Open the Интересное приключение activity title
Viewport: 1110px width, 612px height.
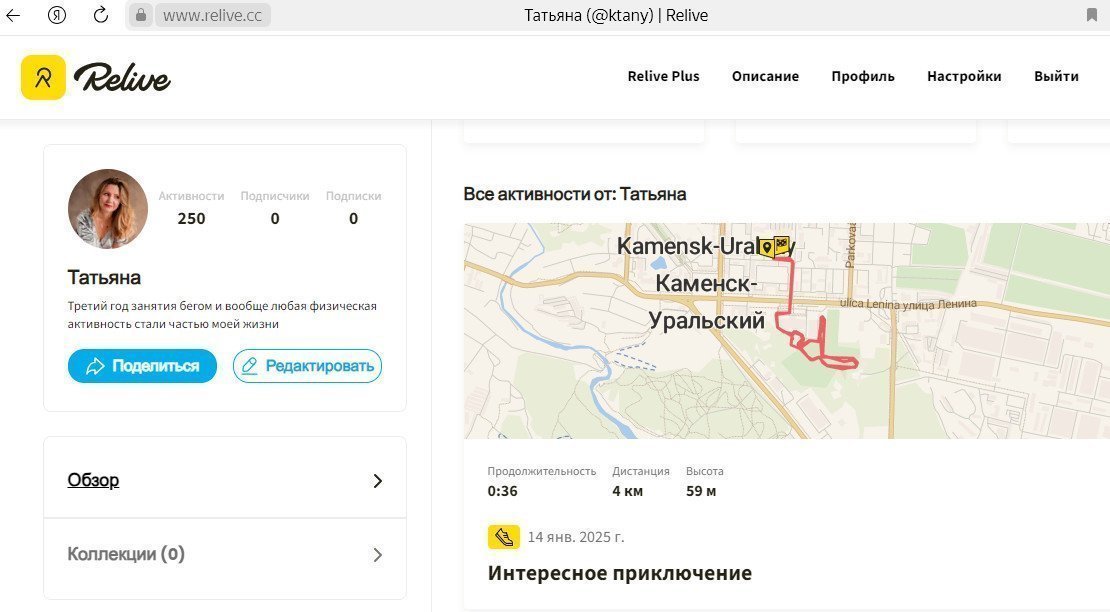pyautogui.click(x=619, y=573)
